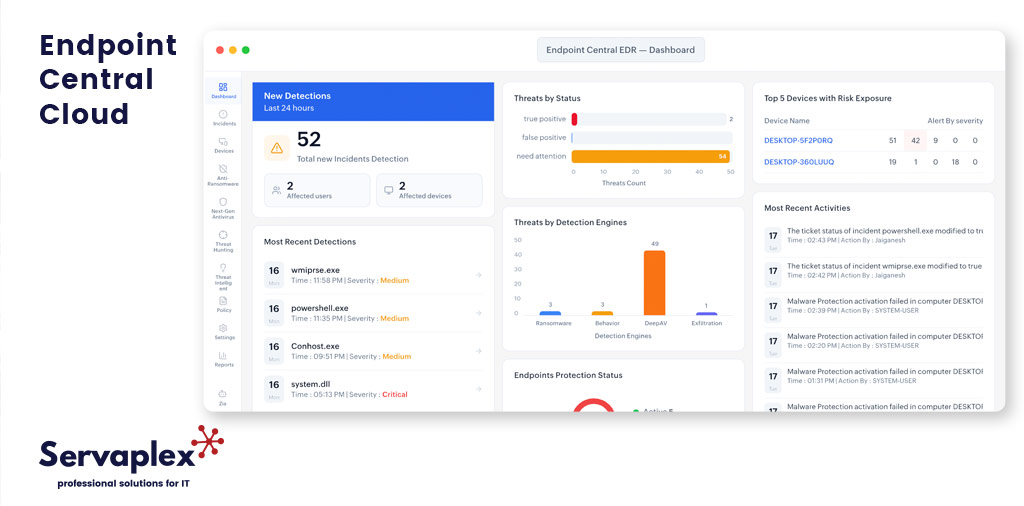Image resolution: width=1024 pixels, height=506 pixels.
Task: Open device link DESKTOP-360LUUQ
Action: tap(799, 162)
